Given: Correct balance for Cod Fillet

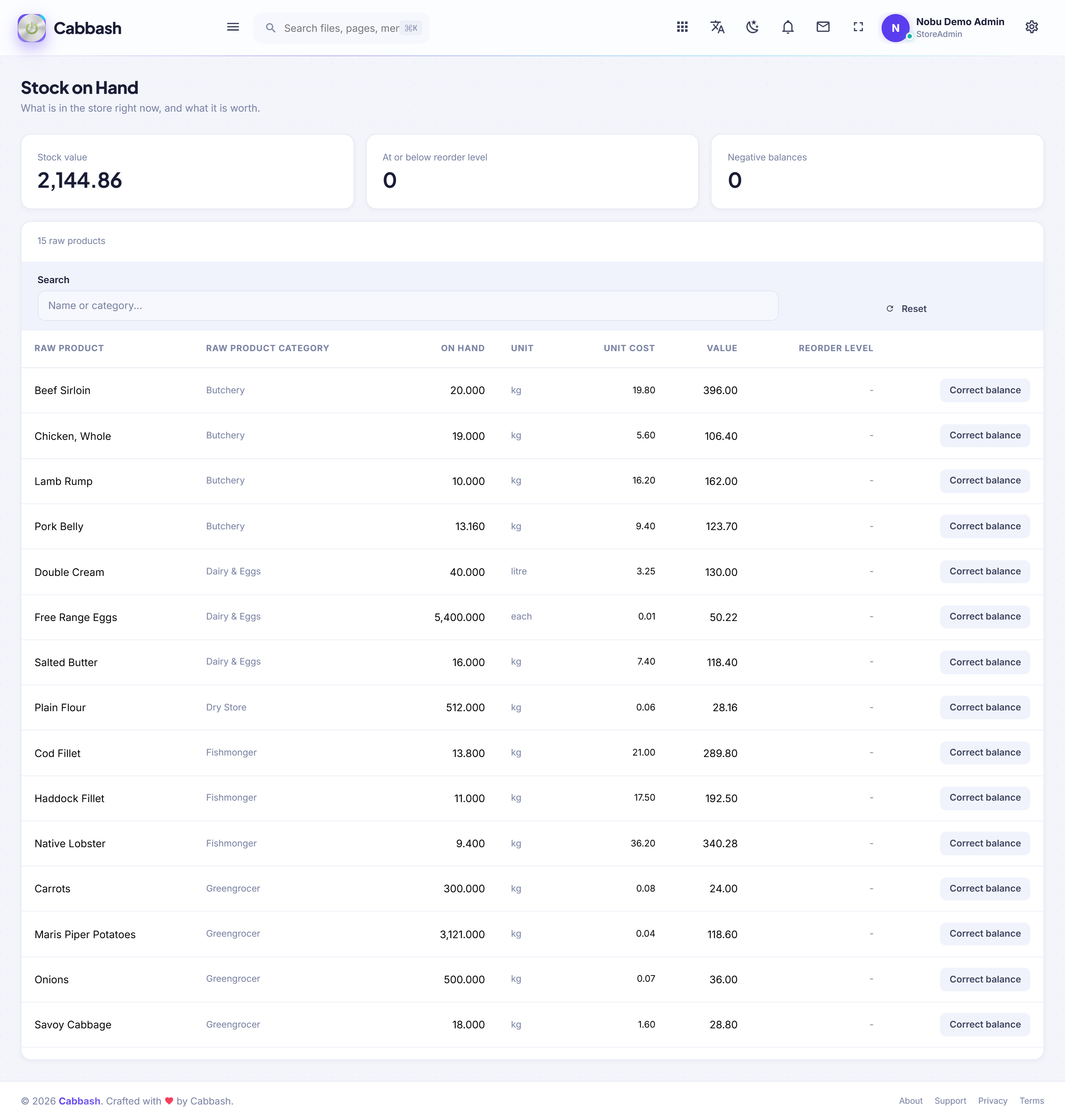Looking at the screenshot, I should [x=984, y=753].
